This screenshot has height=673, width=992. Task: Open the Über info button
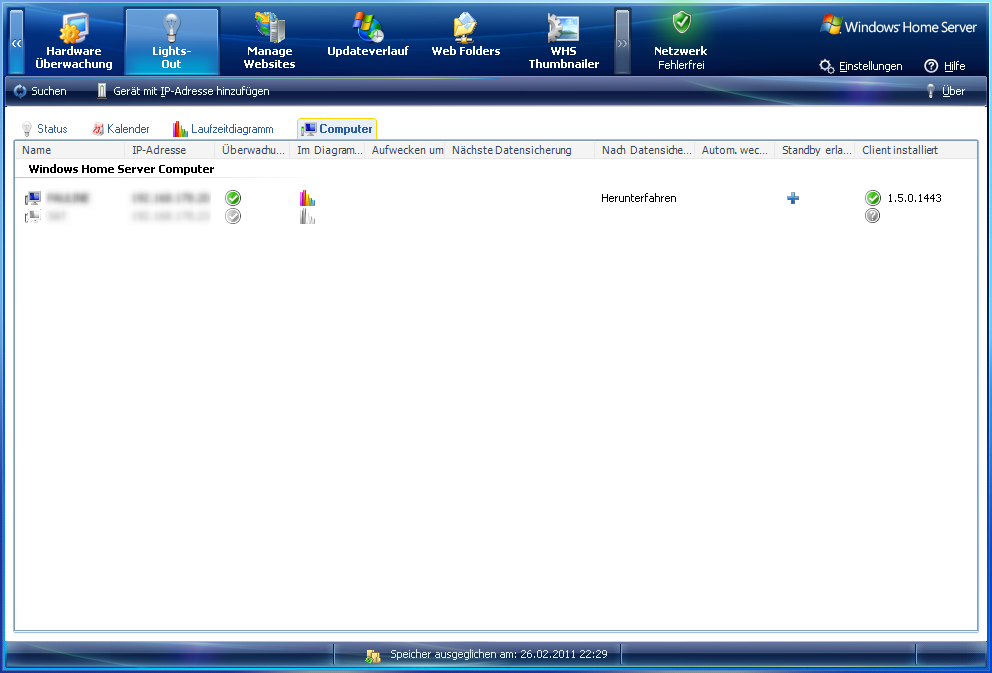(x=945, y=91)
